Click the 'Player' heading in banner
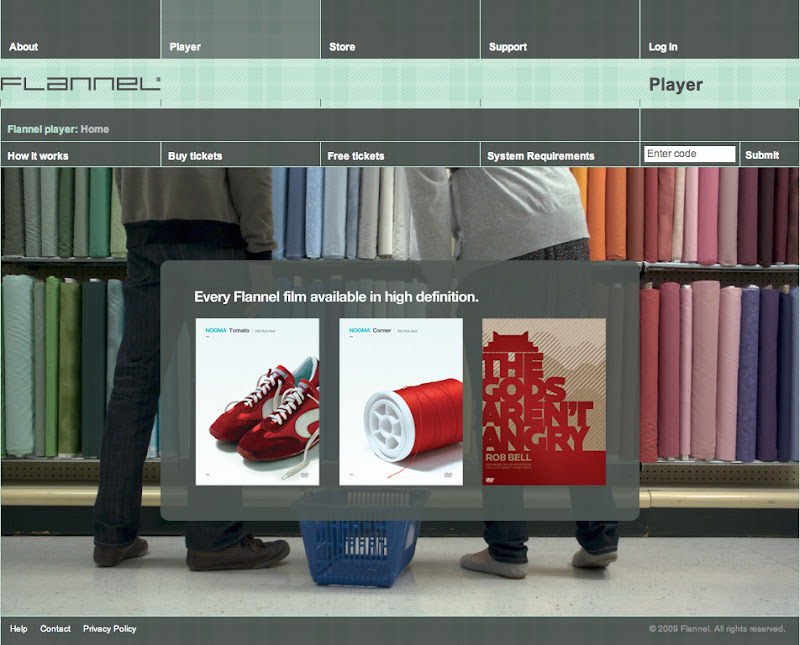Image resolution: width=800 pixels, height=645 pixels. coord(676,85)
